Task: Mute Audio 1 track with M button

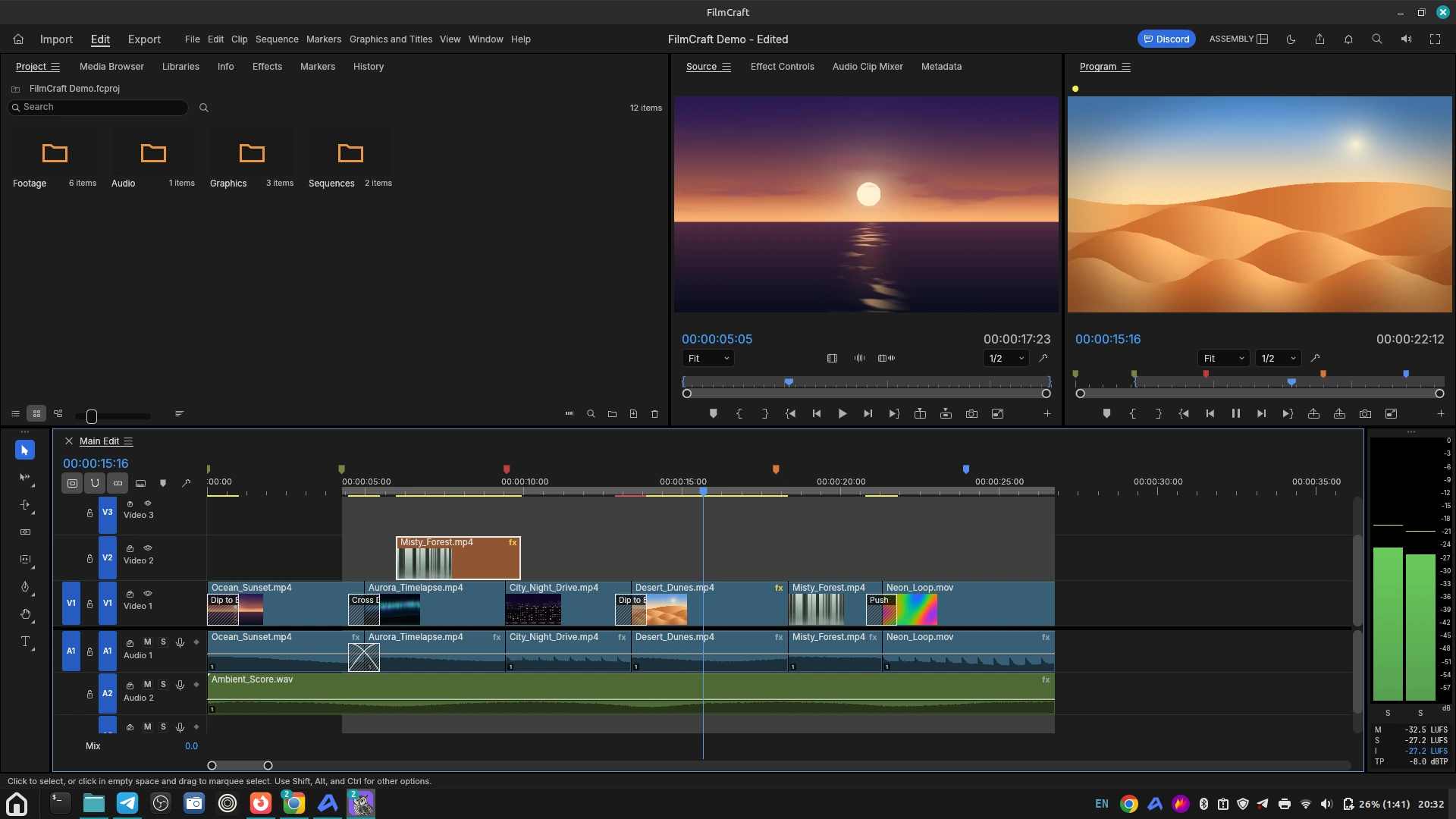Action: coord(147,642)
